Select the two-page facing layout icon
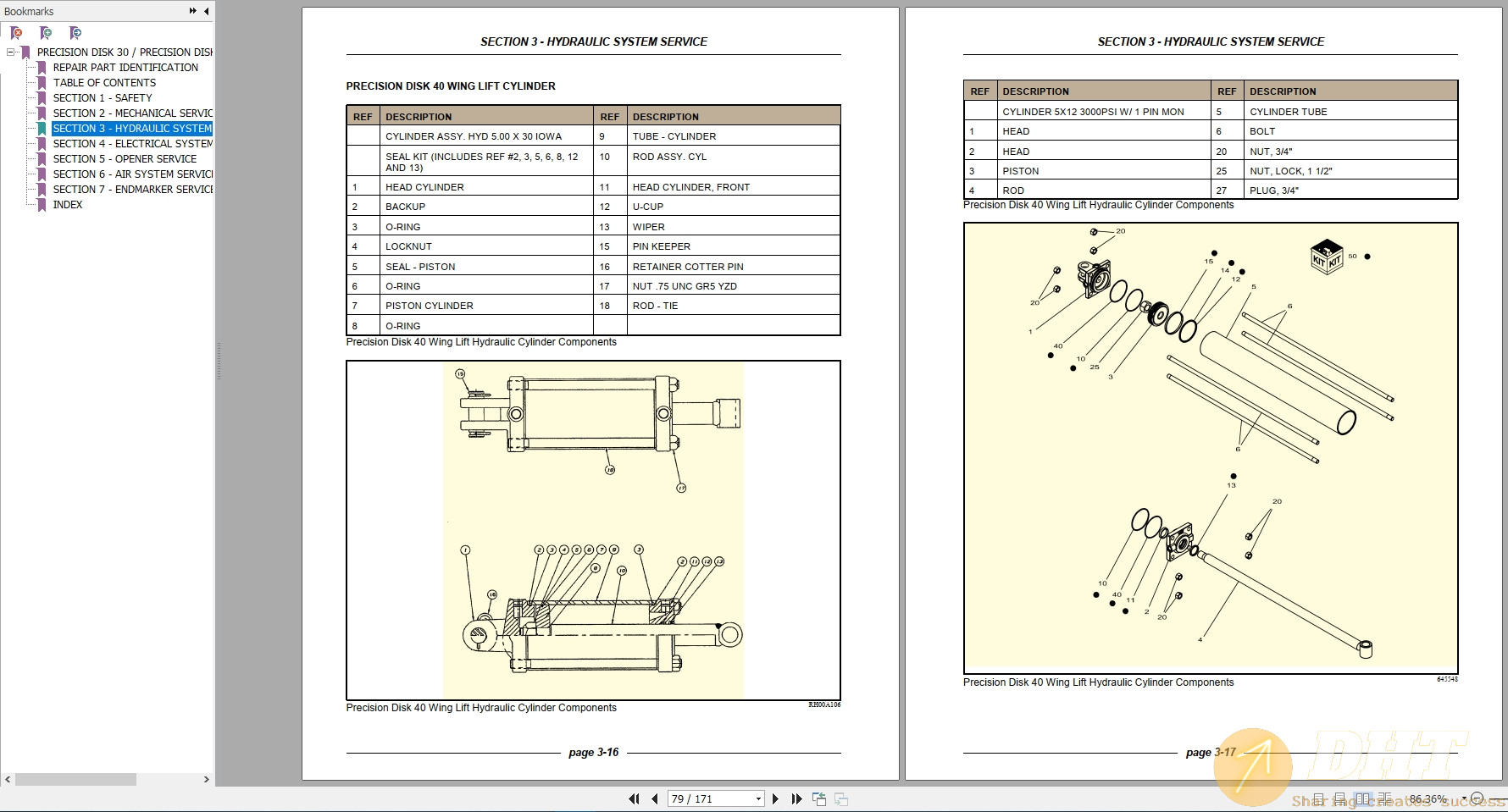 pos(1363,798)
